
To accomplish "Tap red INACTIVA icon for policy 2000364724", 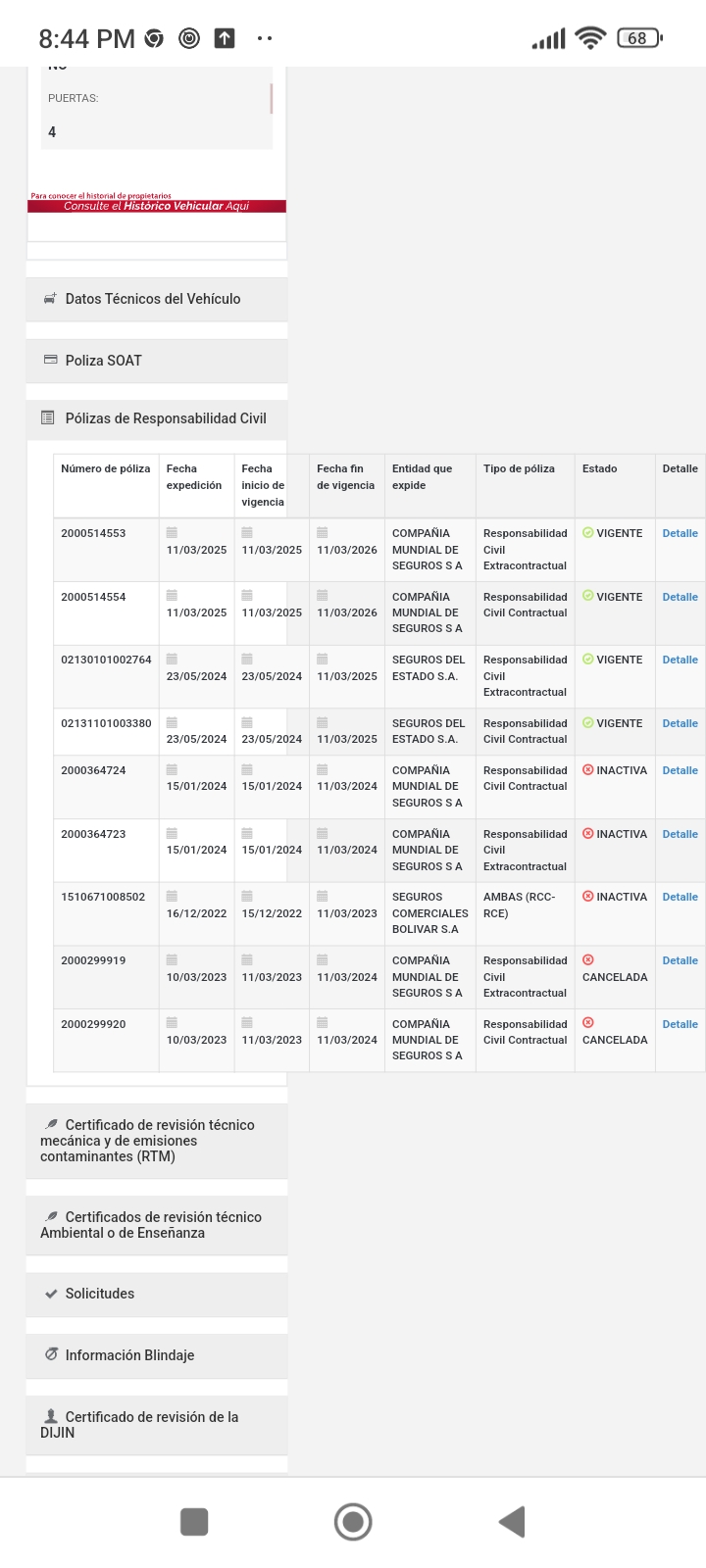I will tap(588, 770).
